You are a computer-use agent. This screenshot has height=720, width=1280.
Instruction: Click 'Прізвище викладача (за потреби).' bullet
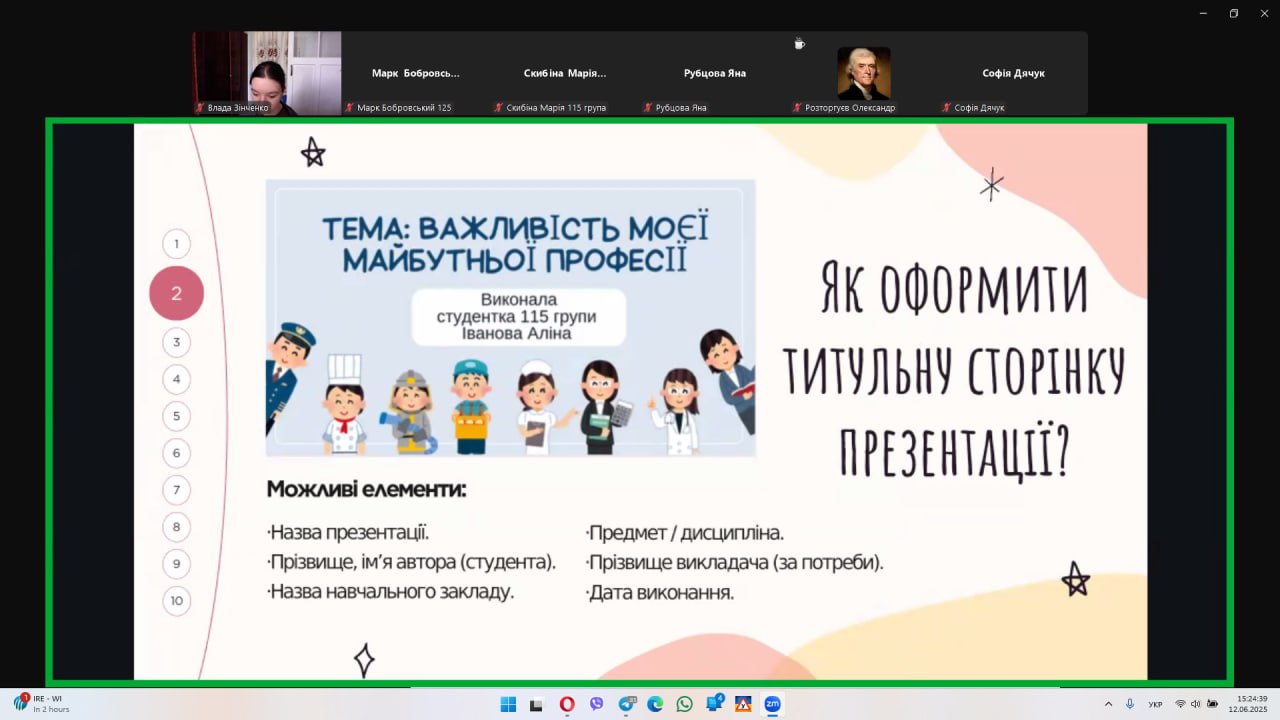[735, 563]
